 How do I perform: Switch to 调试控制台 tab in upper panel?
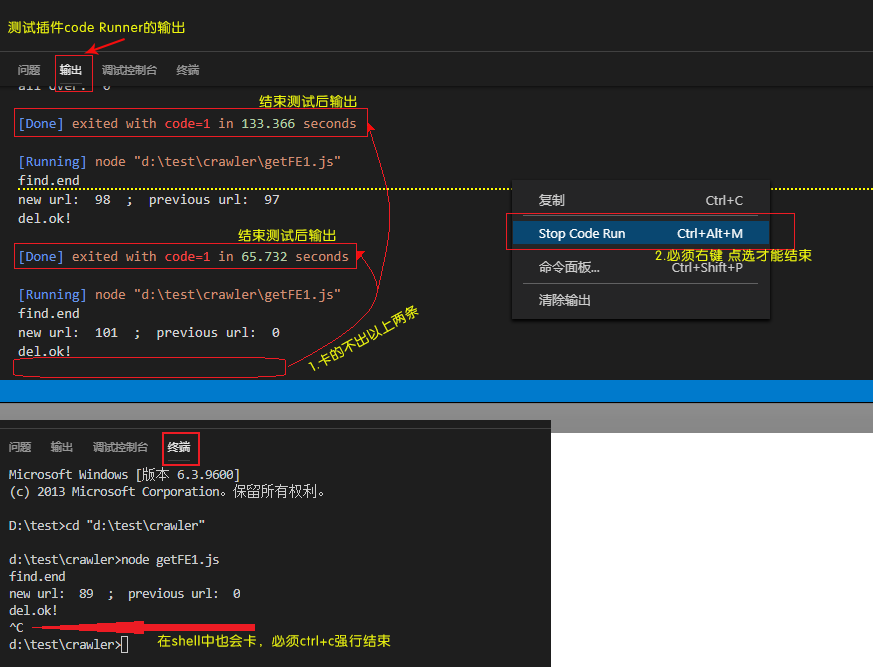(x=129, y=70)
